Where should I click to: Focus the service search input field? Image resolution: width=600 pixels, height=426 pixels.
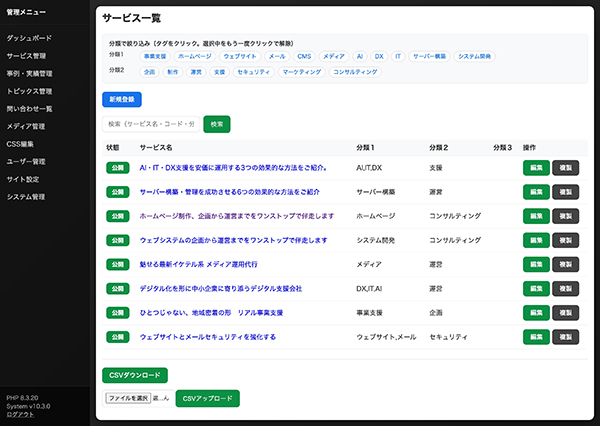click(151, 124)
